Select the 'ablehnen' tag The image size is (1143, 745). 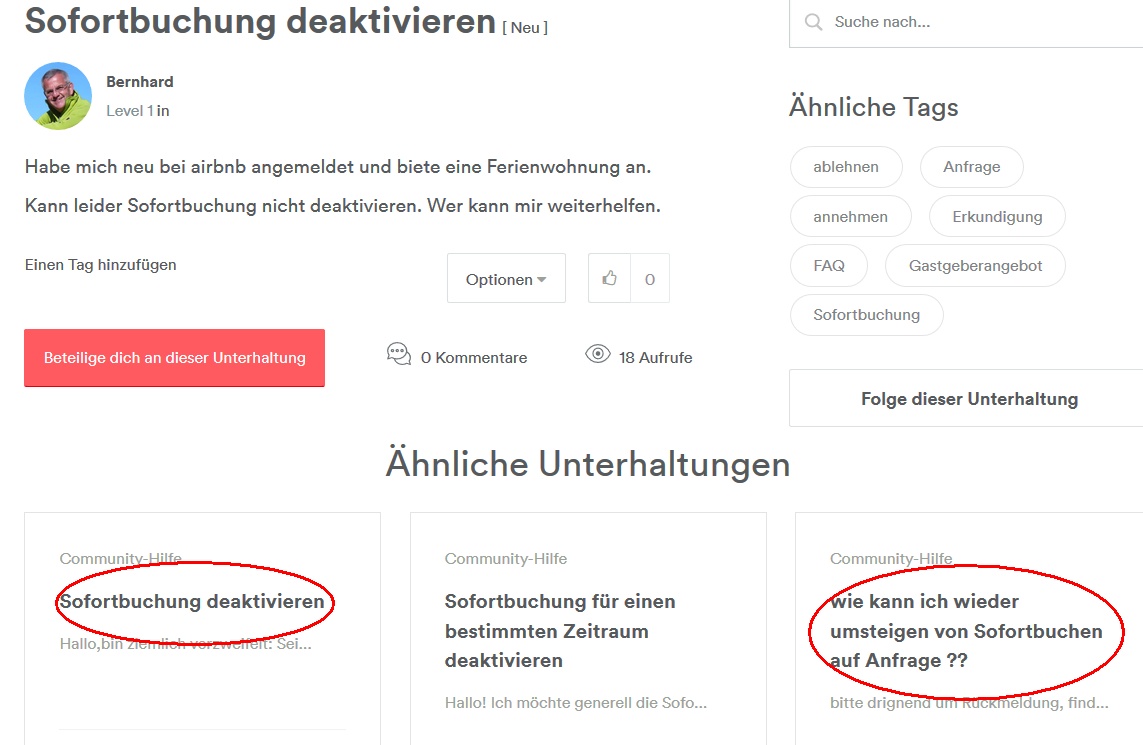(846, 167)
